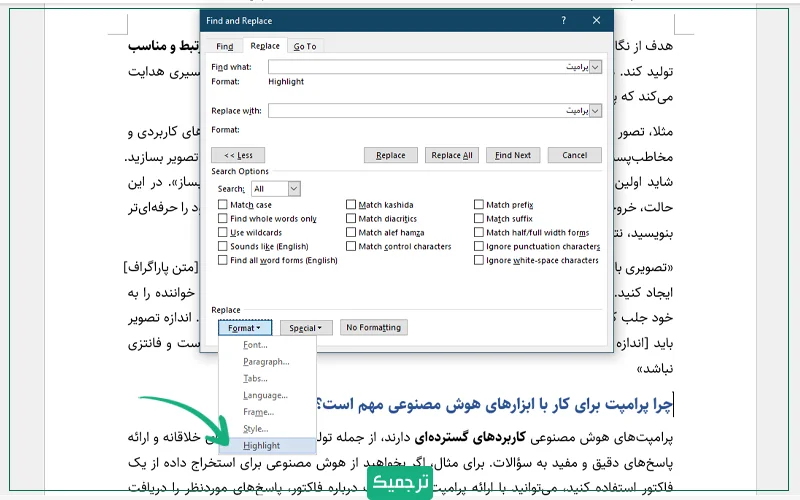Click the Find Next button

tap(513, 155)
